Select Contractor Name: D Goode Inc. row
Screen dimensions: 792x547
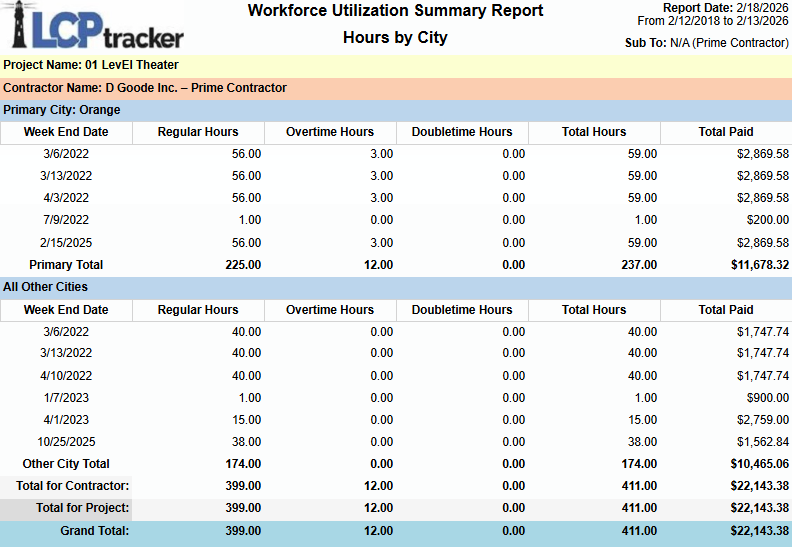click(396, 88)
